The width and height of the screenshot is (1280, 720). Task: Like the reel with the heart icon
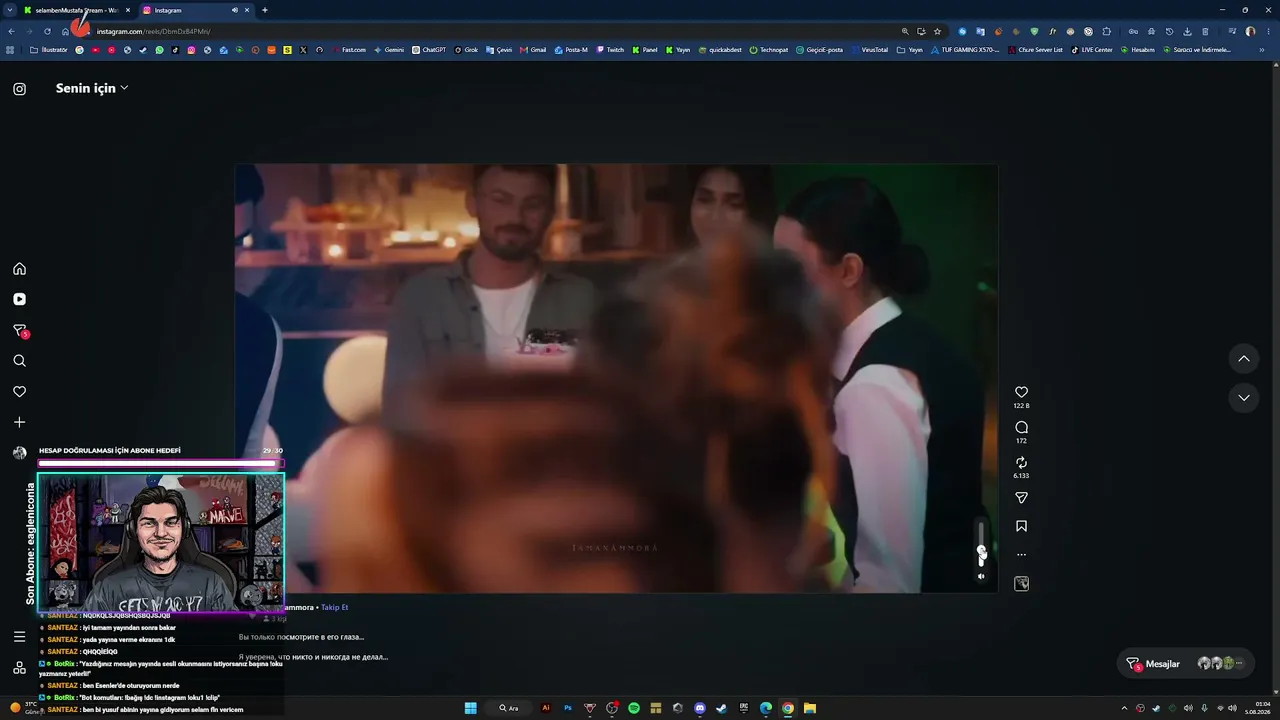click(1021, 392)
